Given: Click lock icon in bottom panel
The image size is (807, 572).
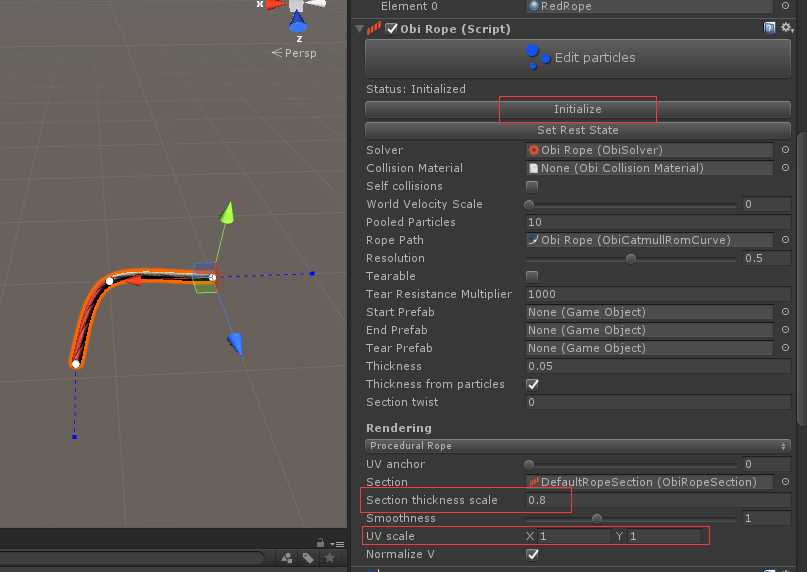Looking at the screenshot, I should pos(320,543).
